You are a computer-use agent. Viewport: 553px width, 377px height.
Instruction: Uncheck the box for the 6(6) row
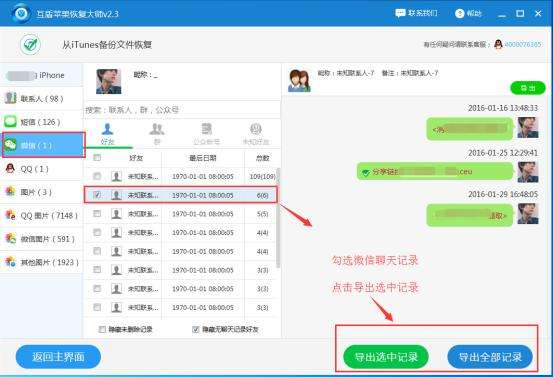(x=97, y=195)
